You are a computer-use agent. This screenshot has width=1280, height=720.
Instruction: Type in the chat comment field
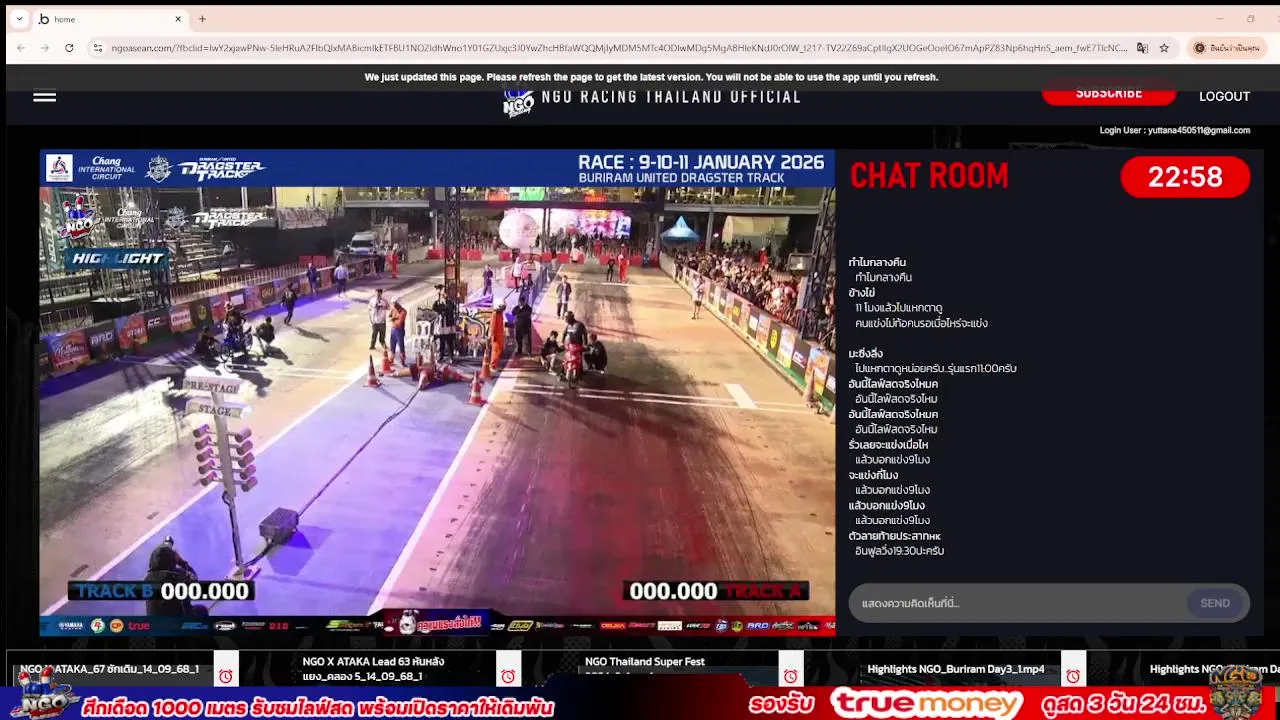[x=1018, y=603]
